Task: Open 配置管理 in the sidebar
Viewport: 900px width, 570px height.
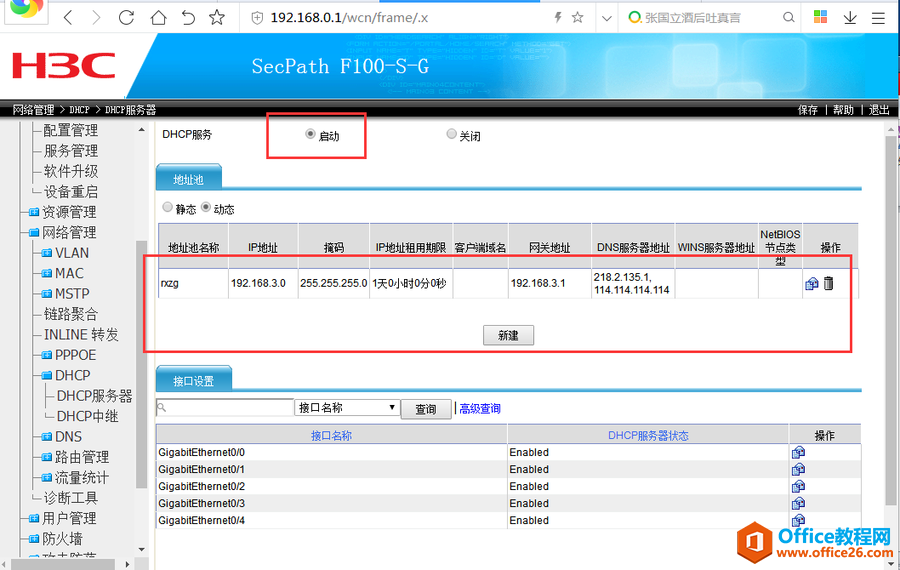Action: [71, 130]
